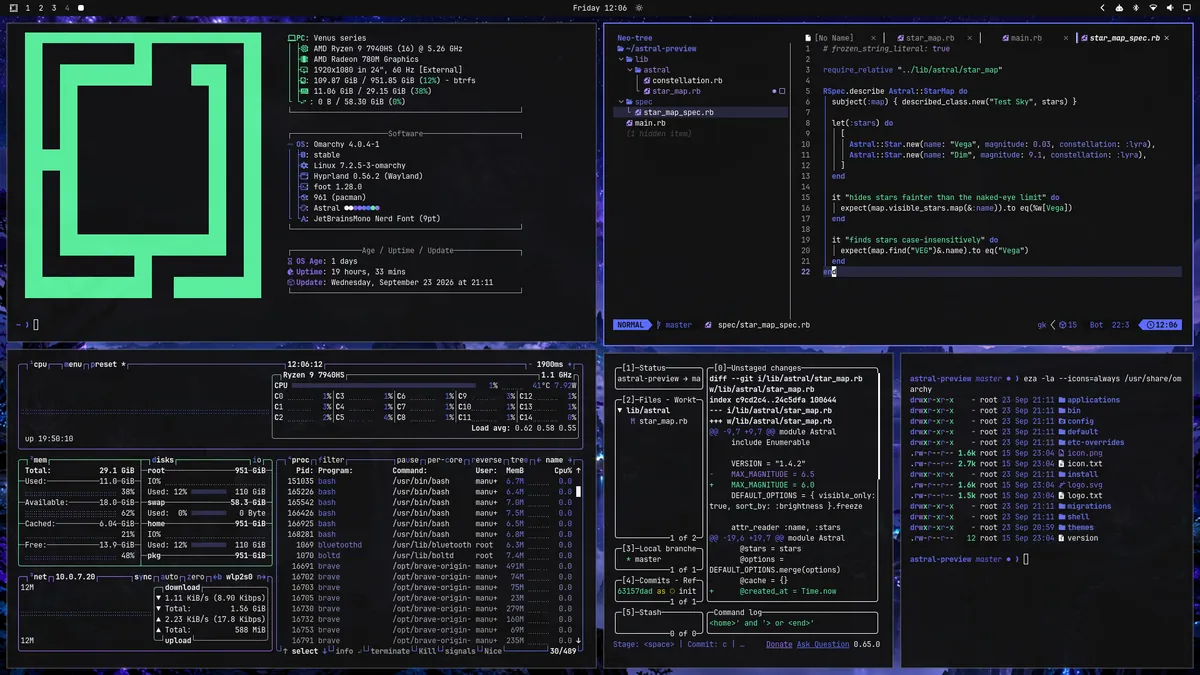Click the folder icon next to themes
The image size is (1200, 675).
1061,527
